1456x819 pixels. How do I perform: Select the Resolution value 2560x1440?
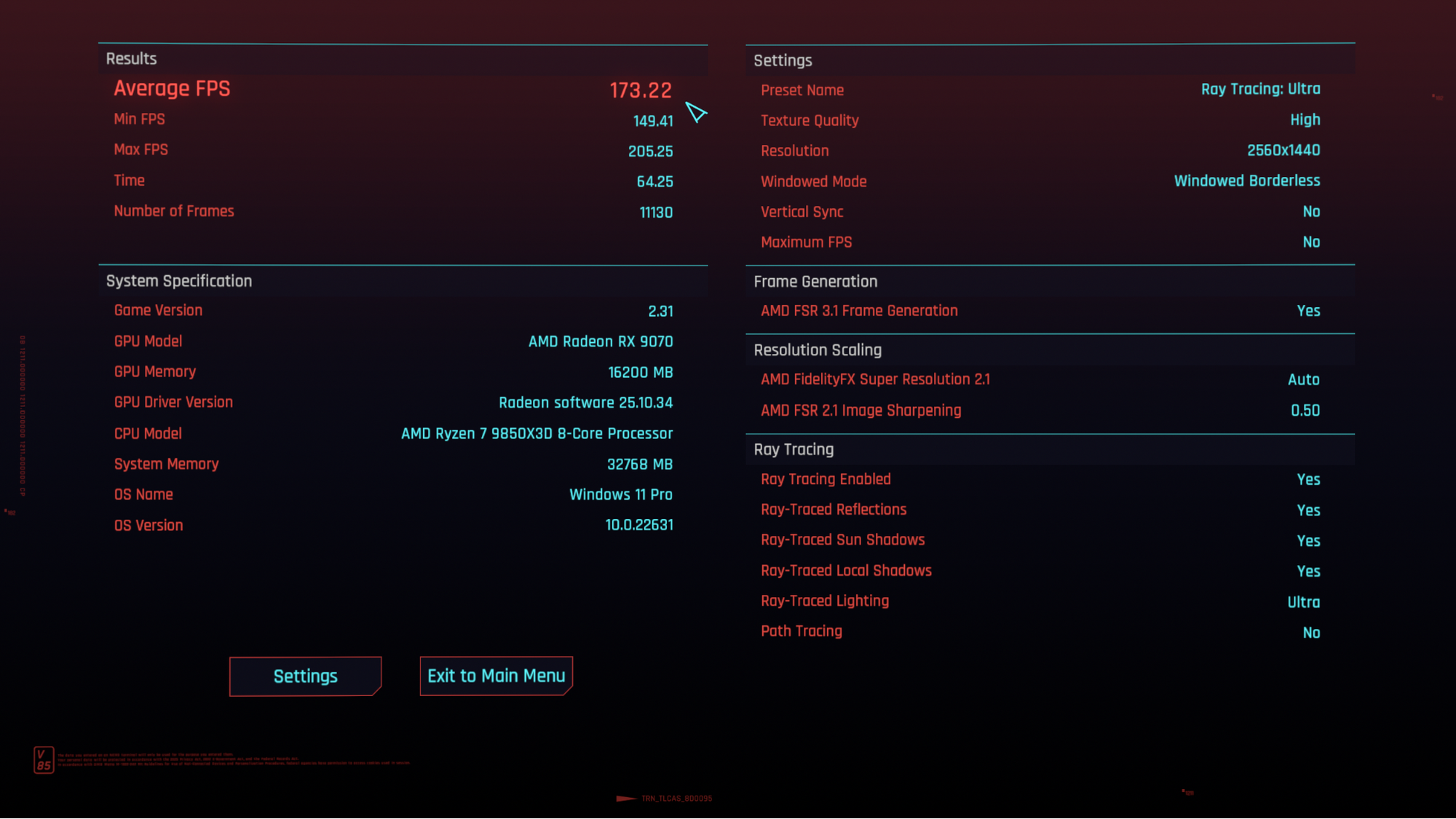click(x=1283, y=151)
